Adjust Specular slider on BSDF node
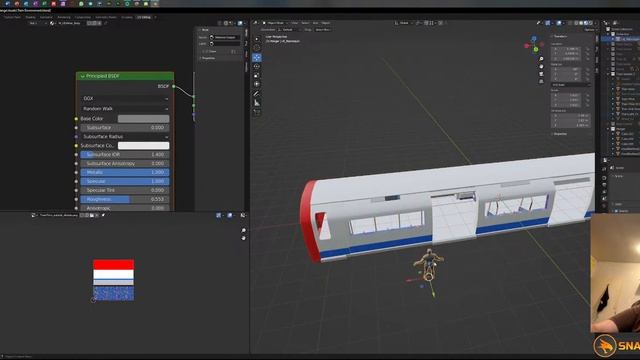Screen dimensions: 640x360 coord(125,181)
